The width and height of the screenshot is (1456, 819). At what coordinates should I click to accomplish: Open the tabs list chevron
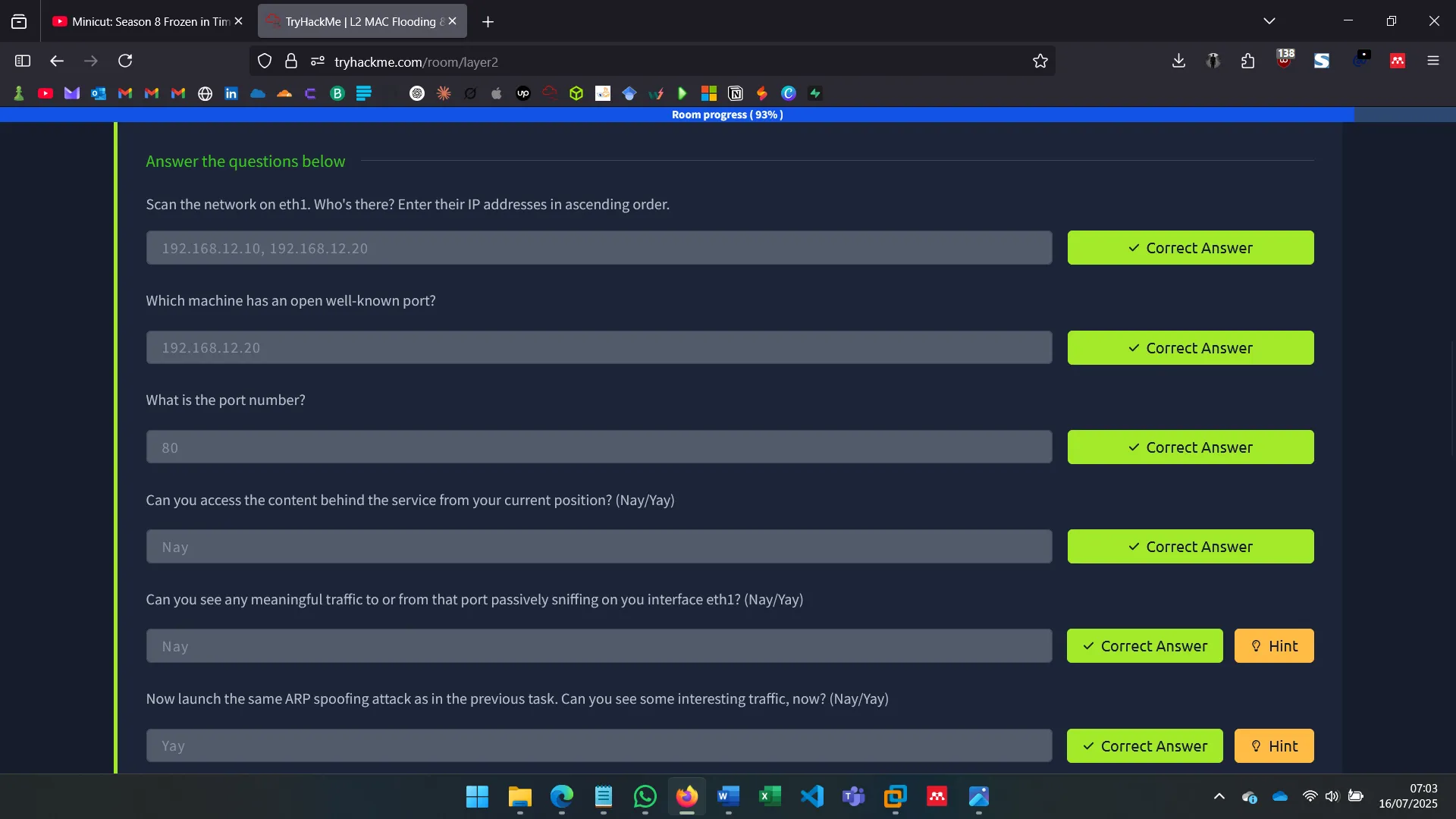1270,20
